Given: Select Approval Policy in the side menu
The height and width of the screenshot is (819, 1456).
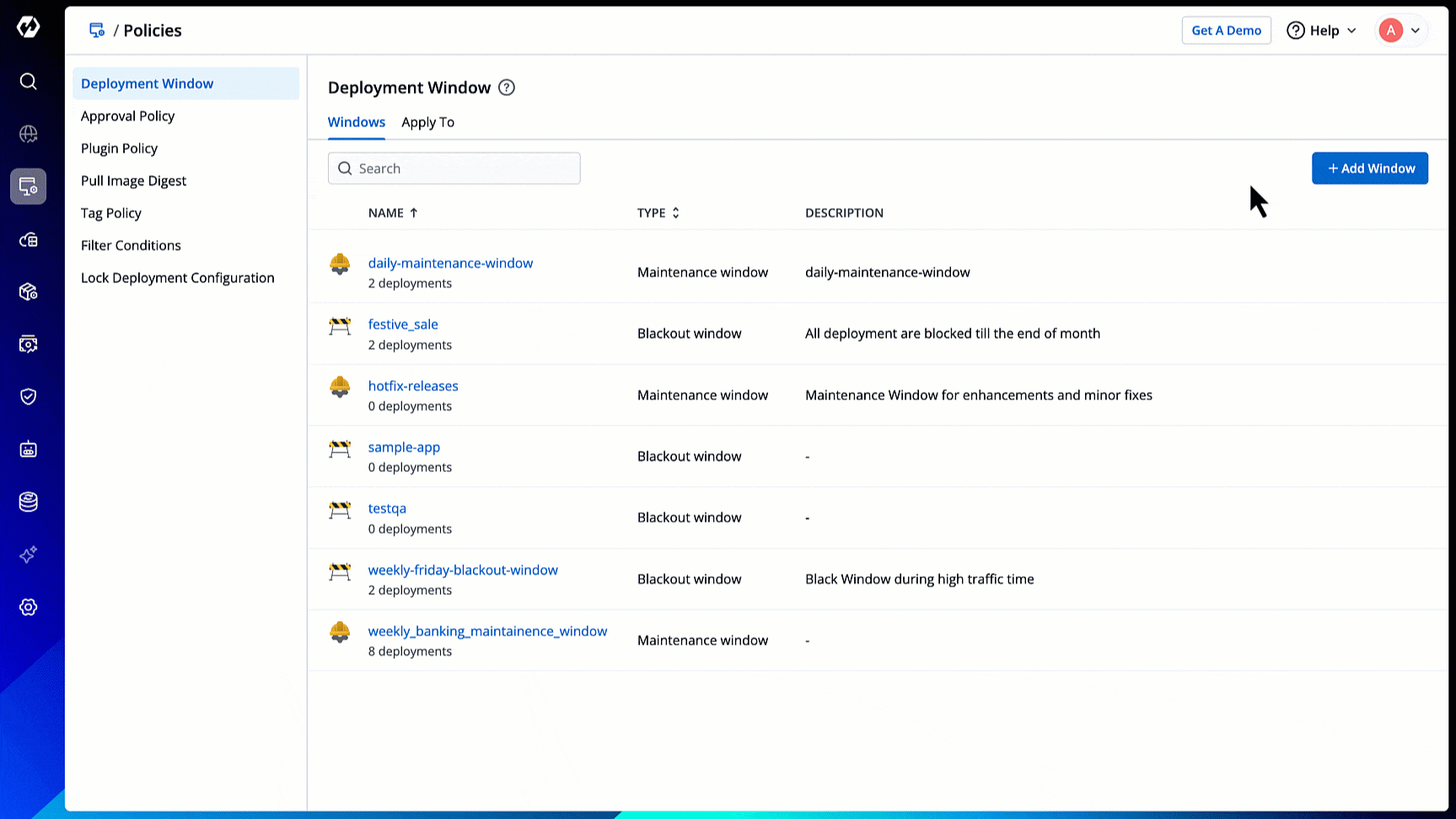Looking at the screenshot, I should click(127, 116).
